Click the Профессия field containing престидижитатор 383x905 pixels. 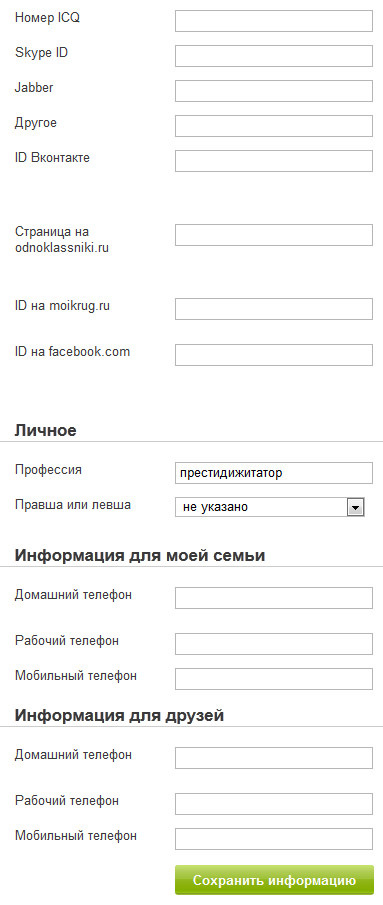tap(274, 473)
